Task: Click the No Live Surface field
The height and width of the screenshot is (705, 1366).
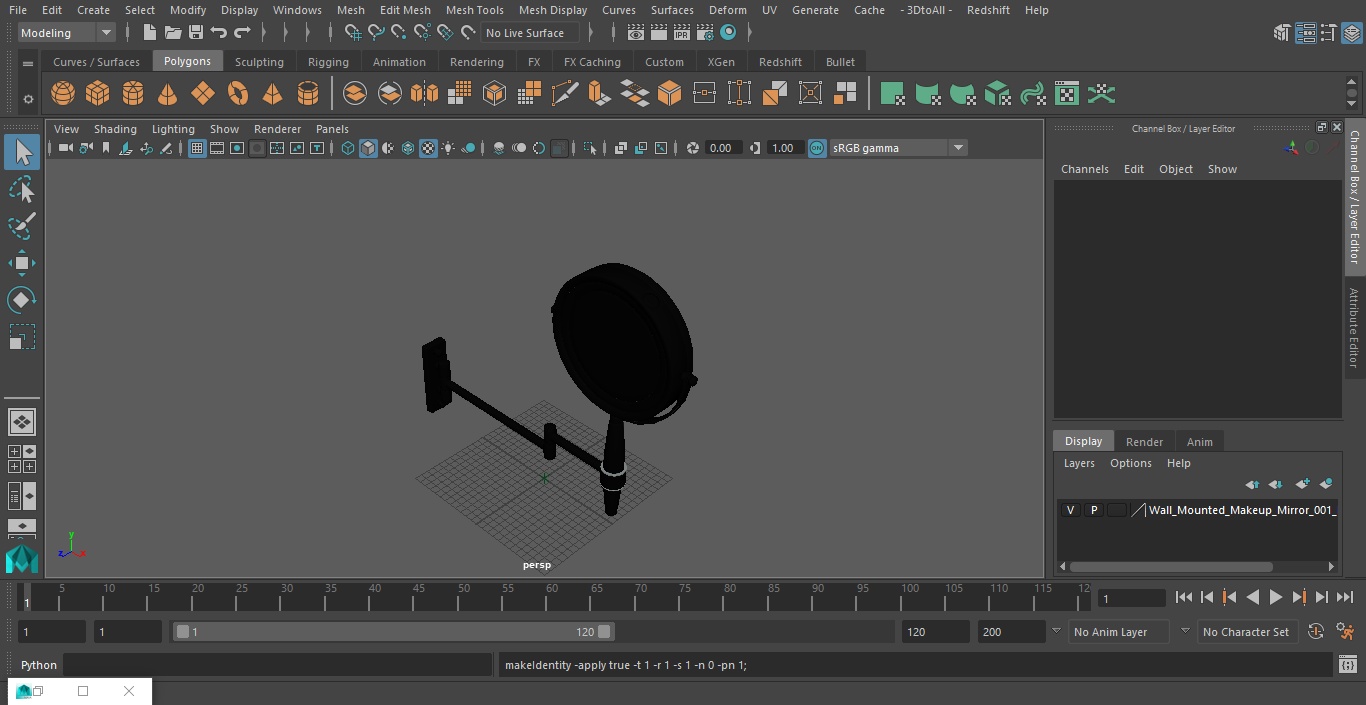Action: tap(530, 33)
